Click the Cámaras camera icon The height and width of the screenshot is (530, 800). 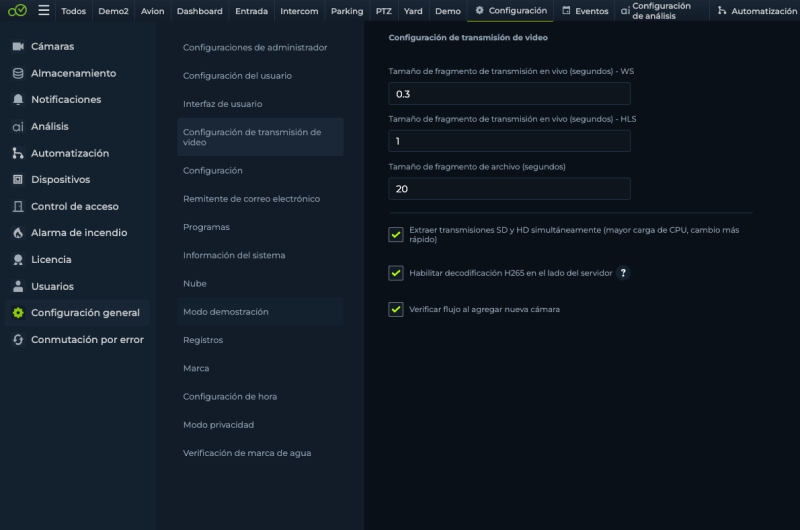[18, 46]
